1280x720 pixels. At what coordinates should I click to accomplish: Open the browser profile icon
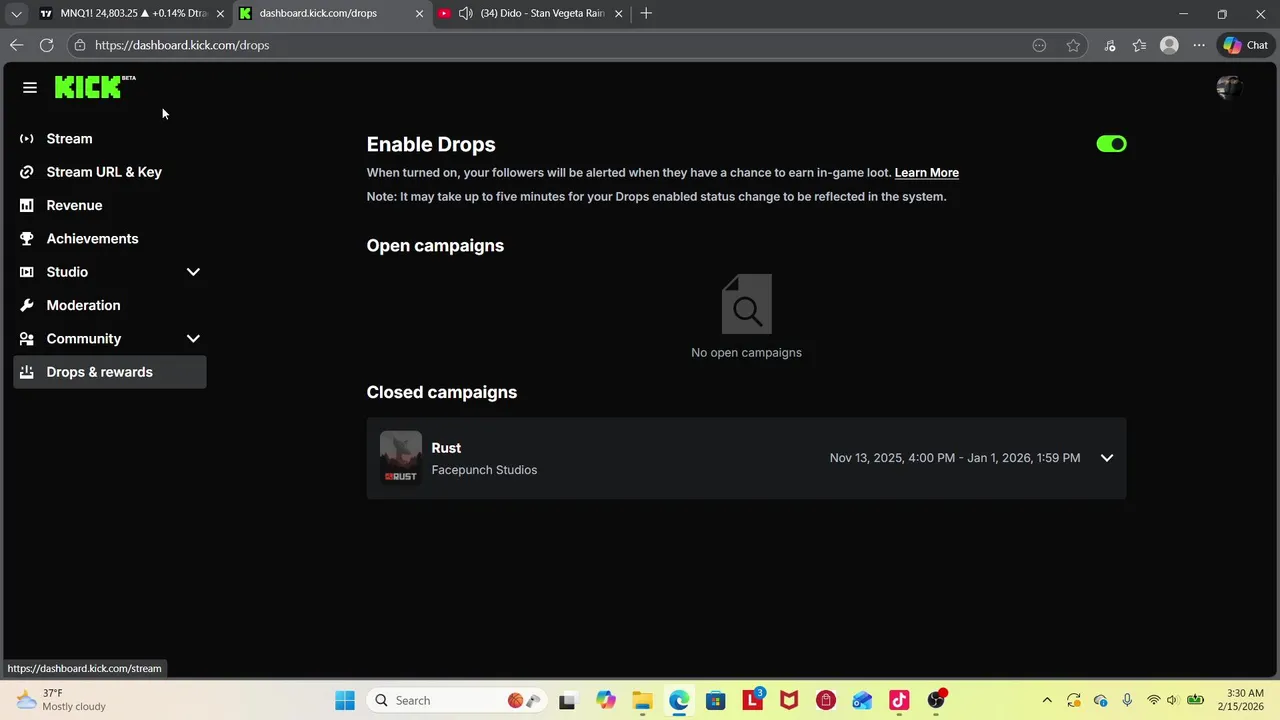(1169, 45)
